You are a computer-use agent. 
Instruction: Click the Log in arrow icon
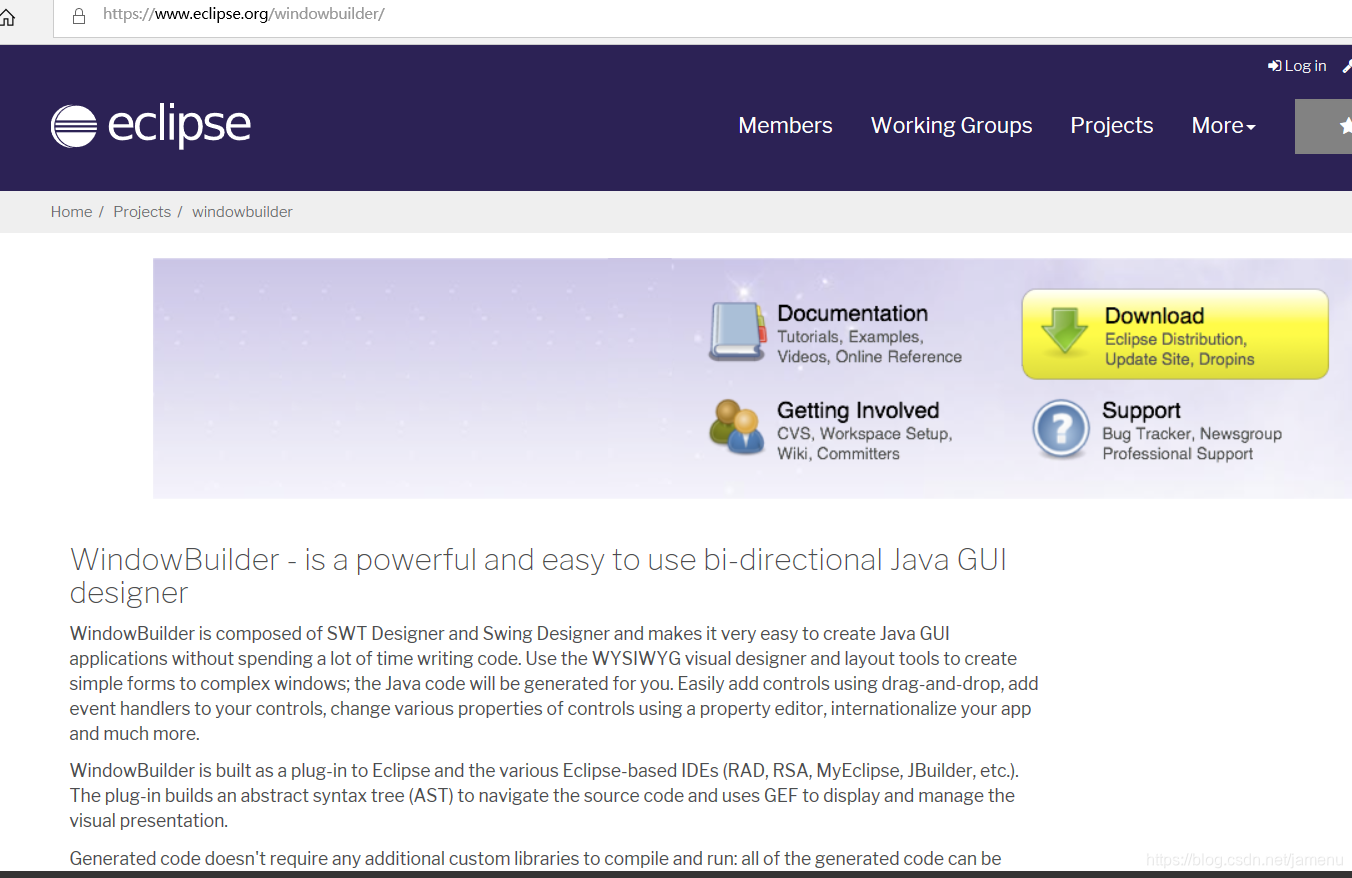coord(1274,66)
